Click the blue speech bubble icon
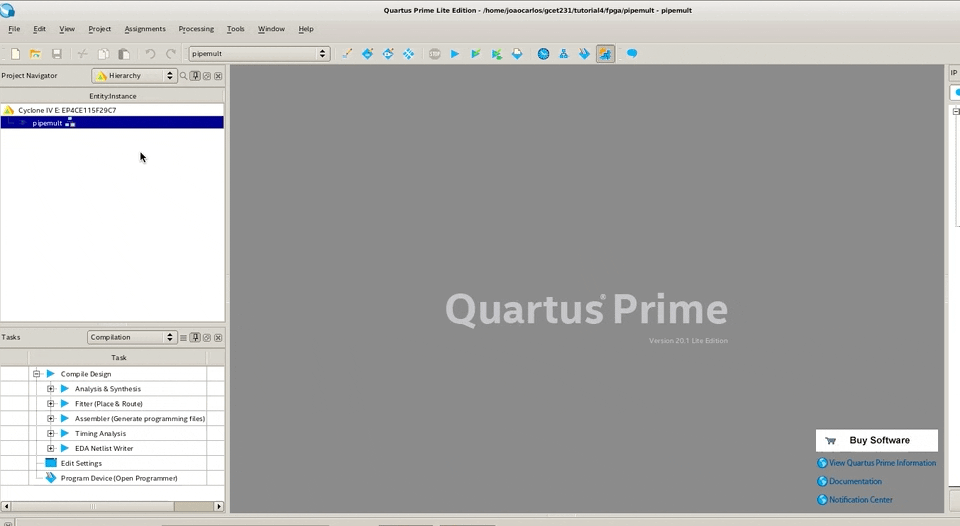 coord(632,54)
